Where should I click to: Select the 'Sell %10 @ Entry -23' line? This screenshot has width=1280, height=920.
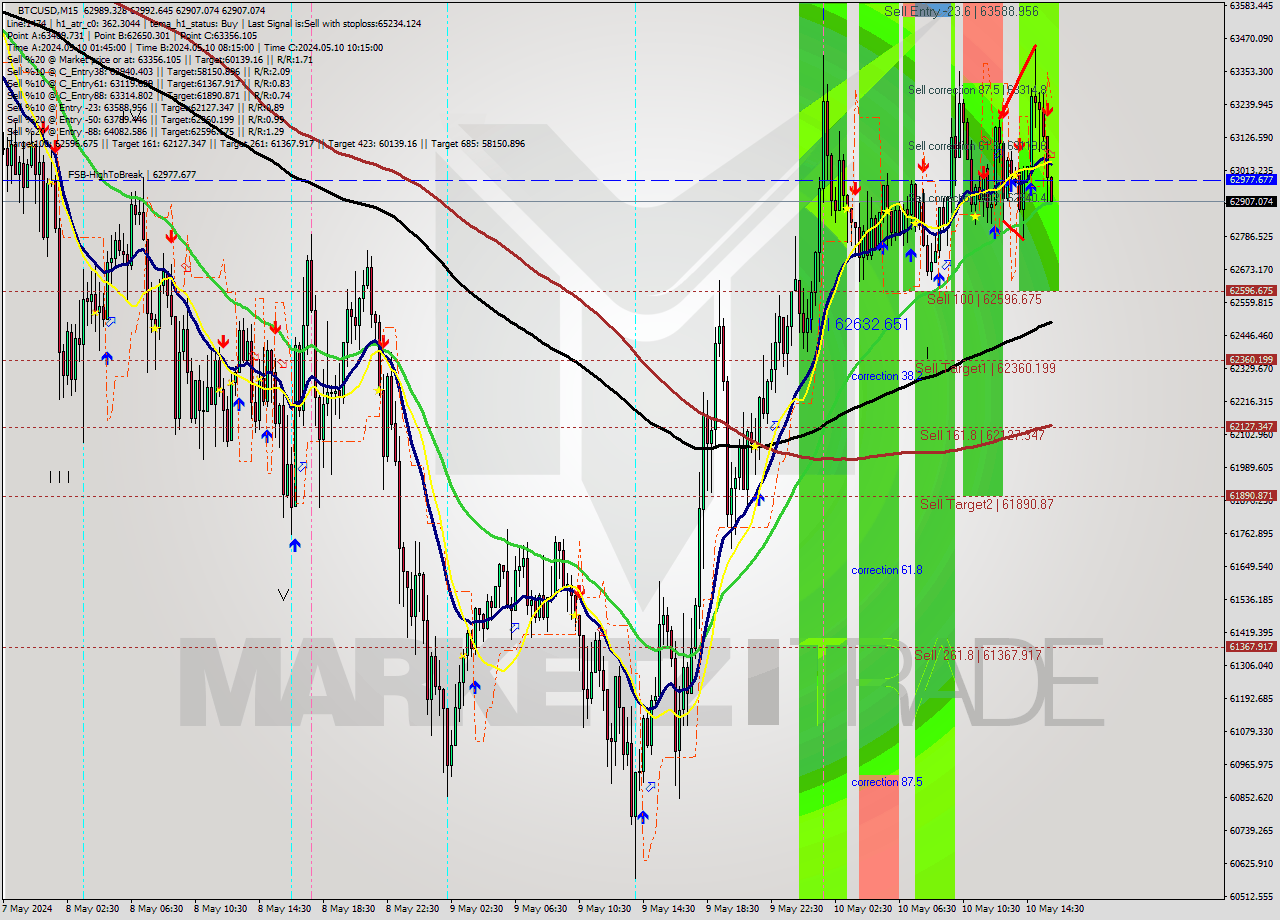coord(146,108)
